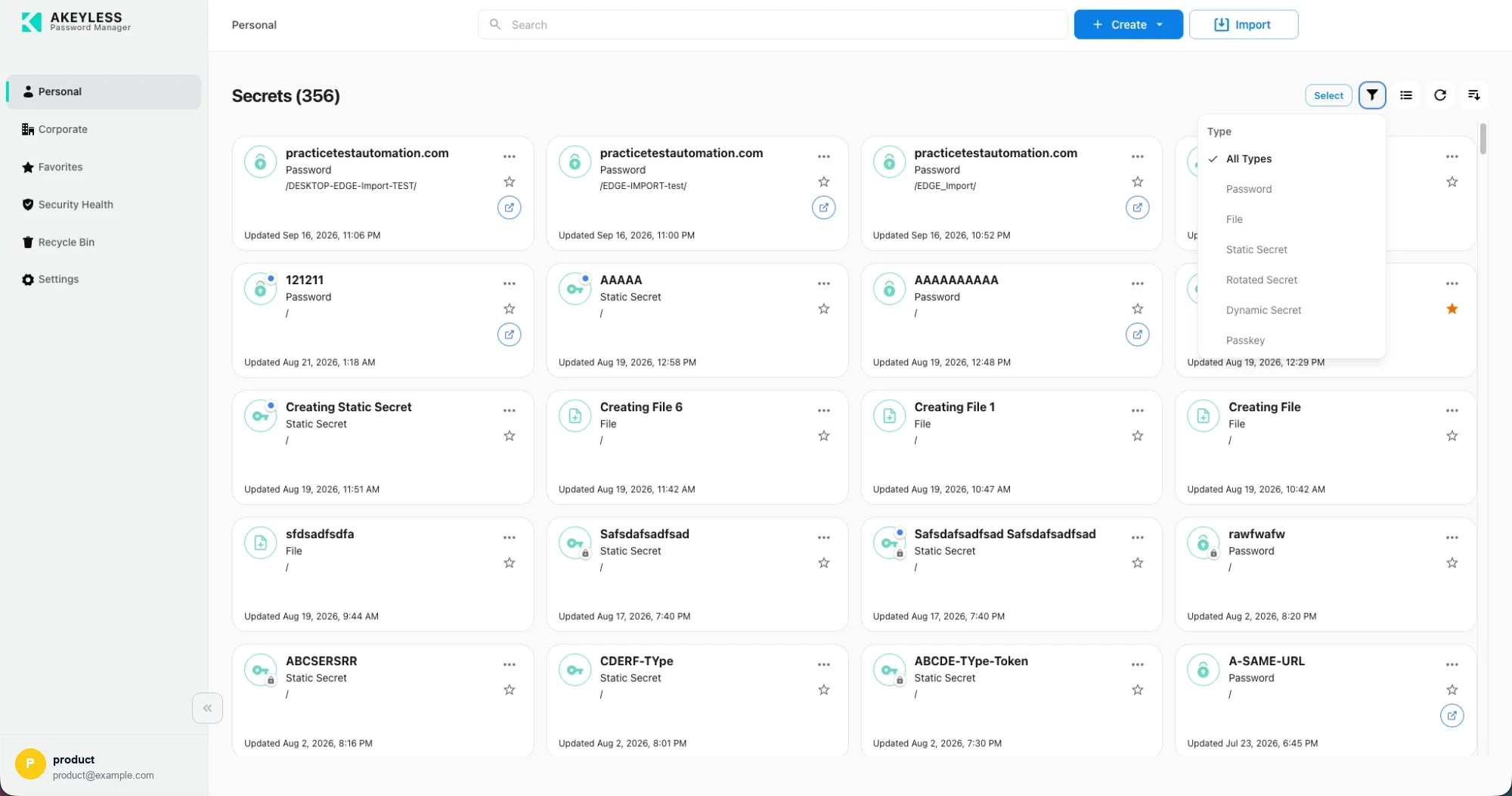Viewport: 1512px width, 796px height.
Task: Filter by Password type
Action: [x=1291, y=189]
